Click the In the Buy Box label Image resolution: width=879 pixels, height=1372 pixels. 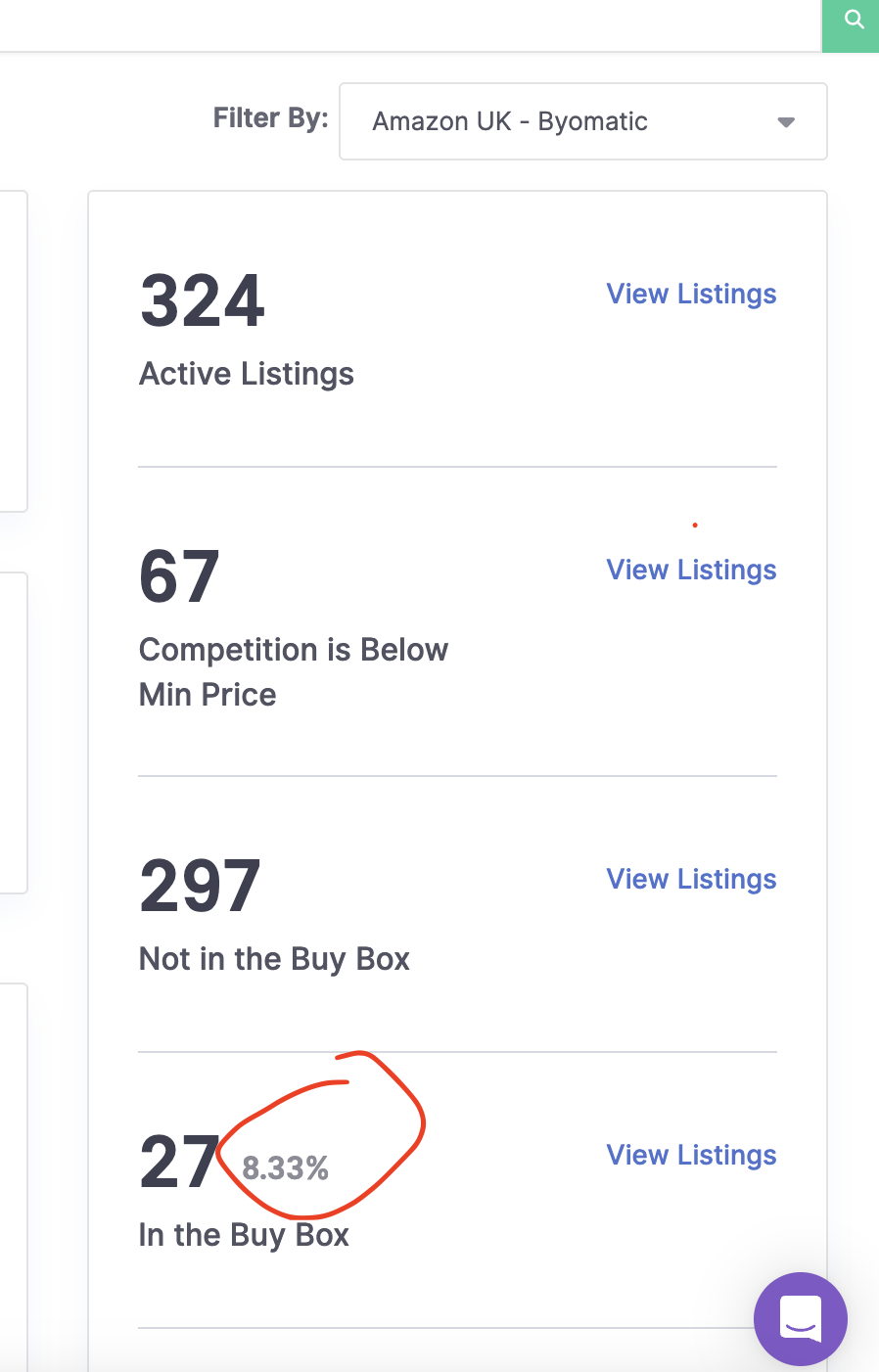244,1235
